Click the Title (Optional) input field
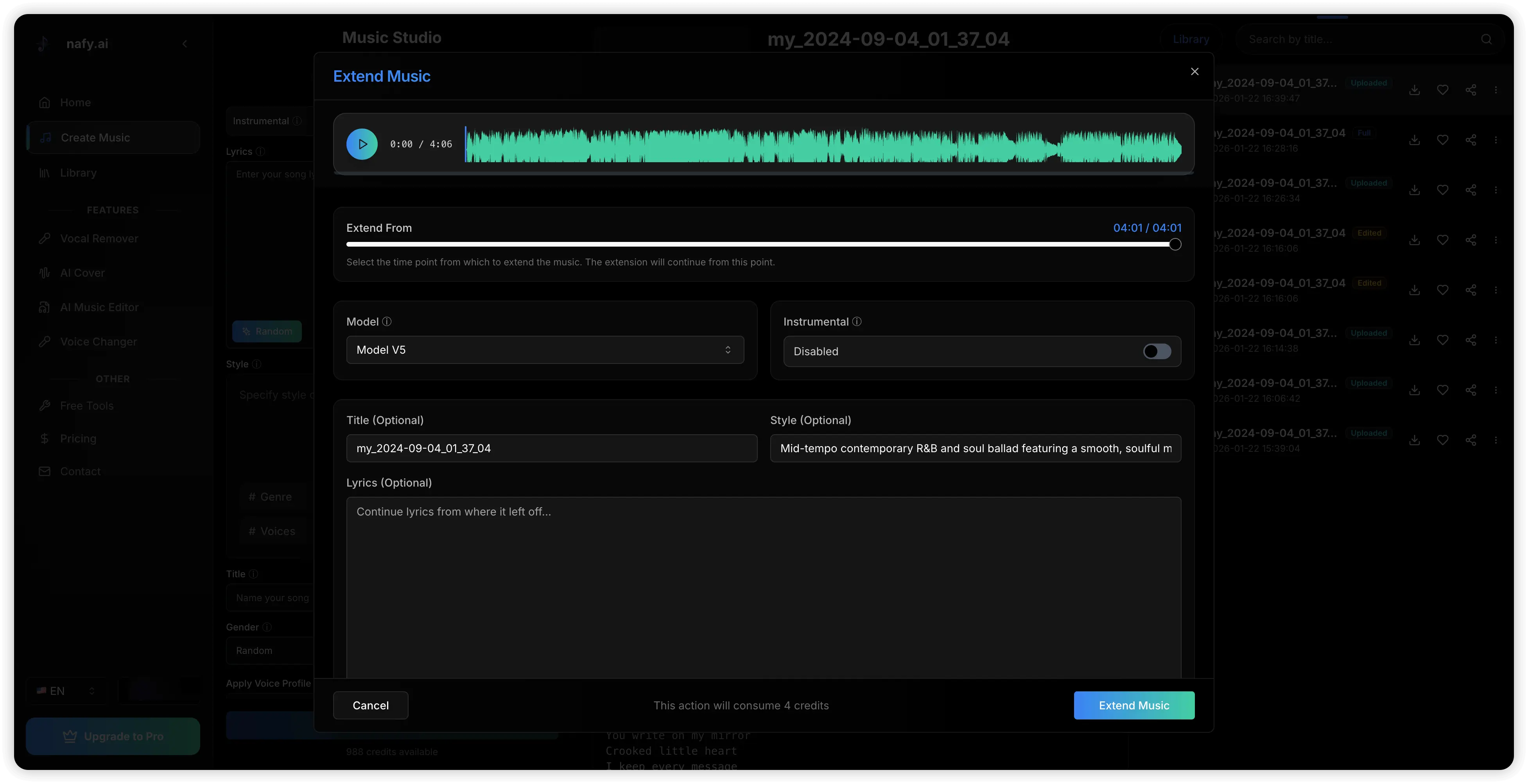Screen dimensions: 1528x784 [x=552, y=448]
